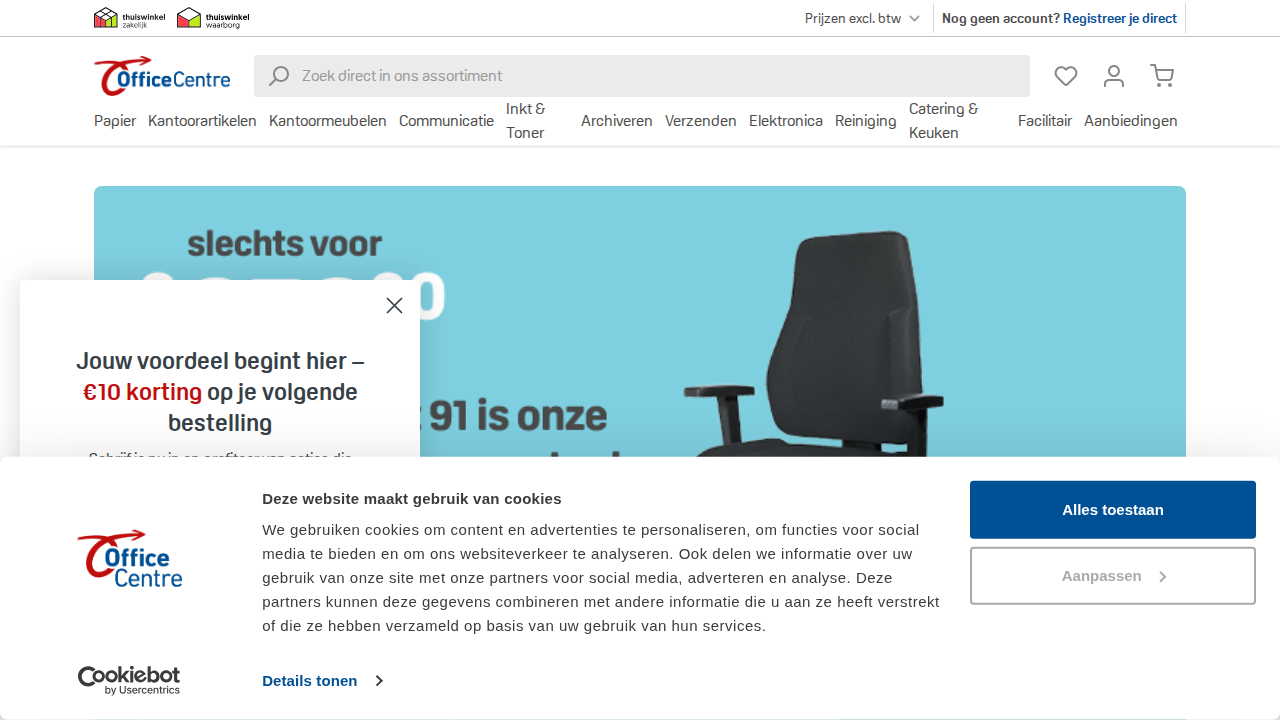Click the Office Centre logo in the header
1280x720 pixels.
coord(161,75)
